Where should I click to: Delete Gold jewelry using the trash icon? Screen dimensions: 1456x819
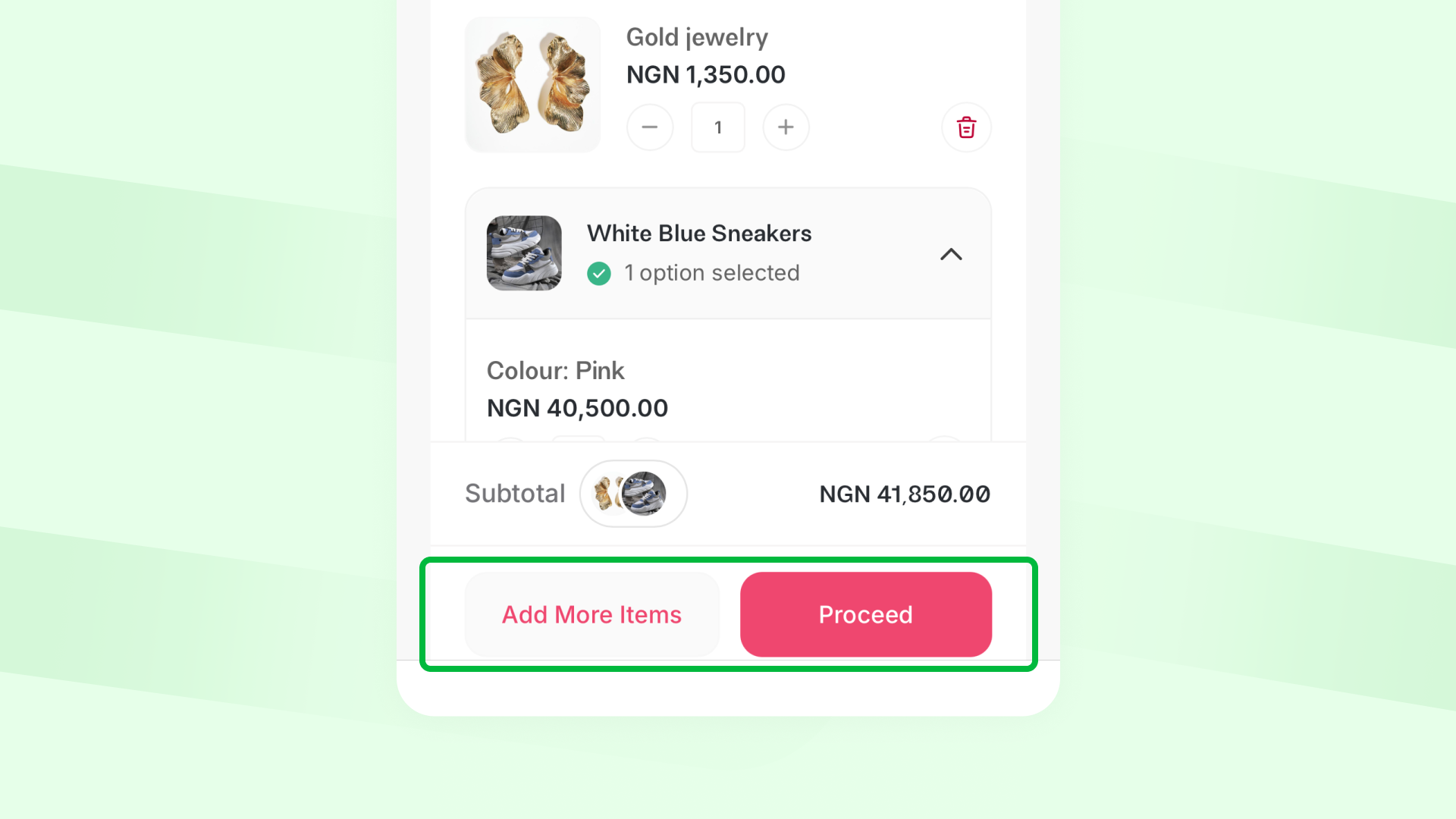[966, 127]
